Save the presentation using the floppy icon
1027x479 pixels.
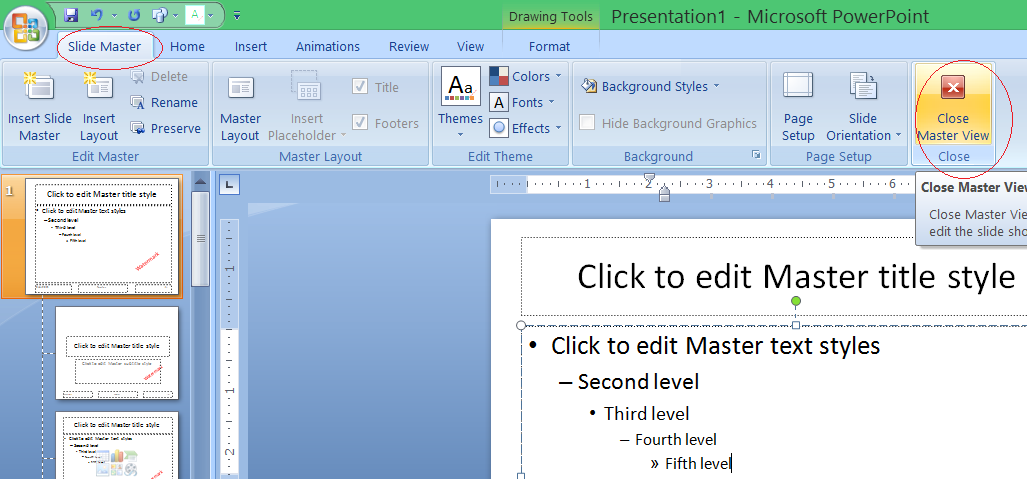click(71, 14)
